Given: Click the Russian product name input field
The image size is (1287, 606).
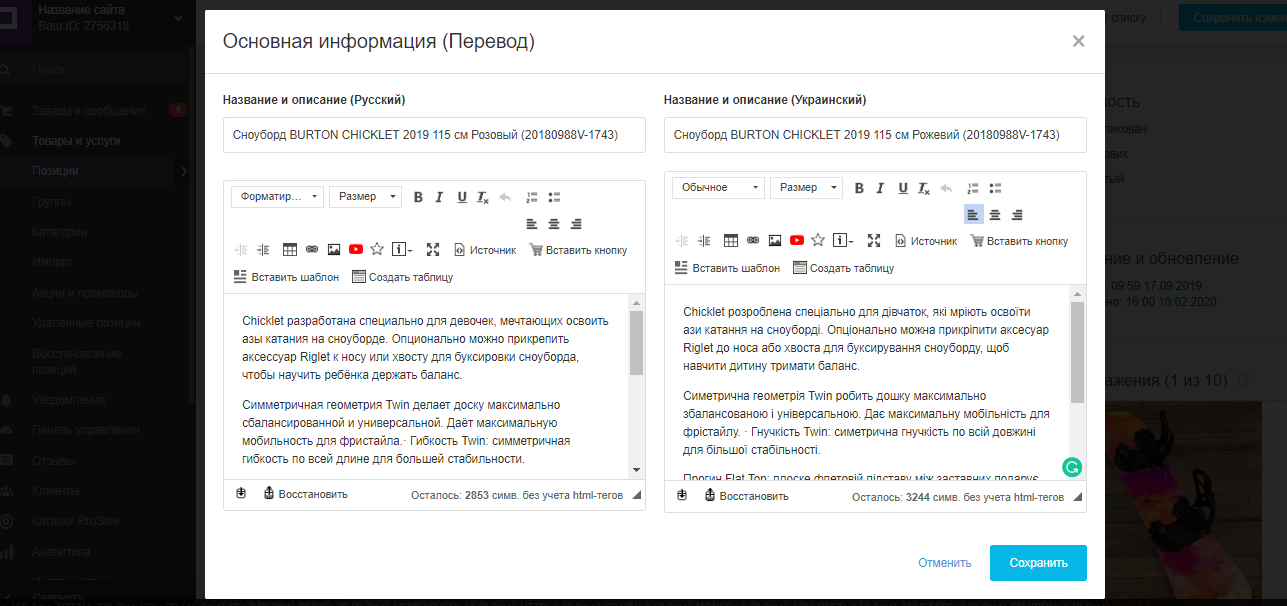Looking at the screenshot, I should click(x=434, y=135).
